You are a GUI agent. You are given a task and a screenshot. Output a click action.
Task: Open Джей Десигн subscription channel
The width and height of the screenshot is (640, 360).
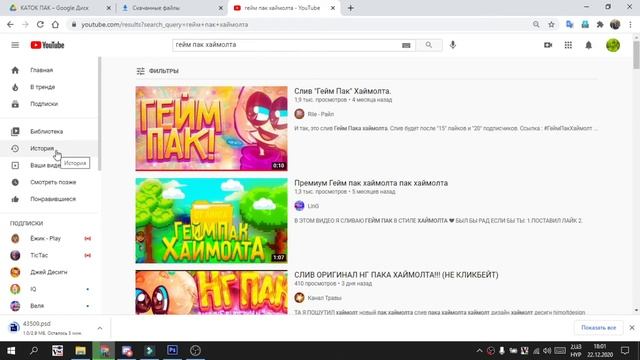click(49, 272)
